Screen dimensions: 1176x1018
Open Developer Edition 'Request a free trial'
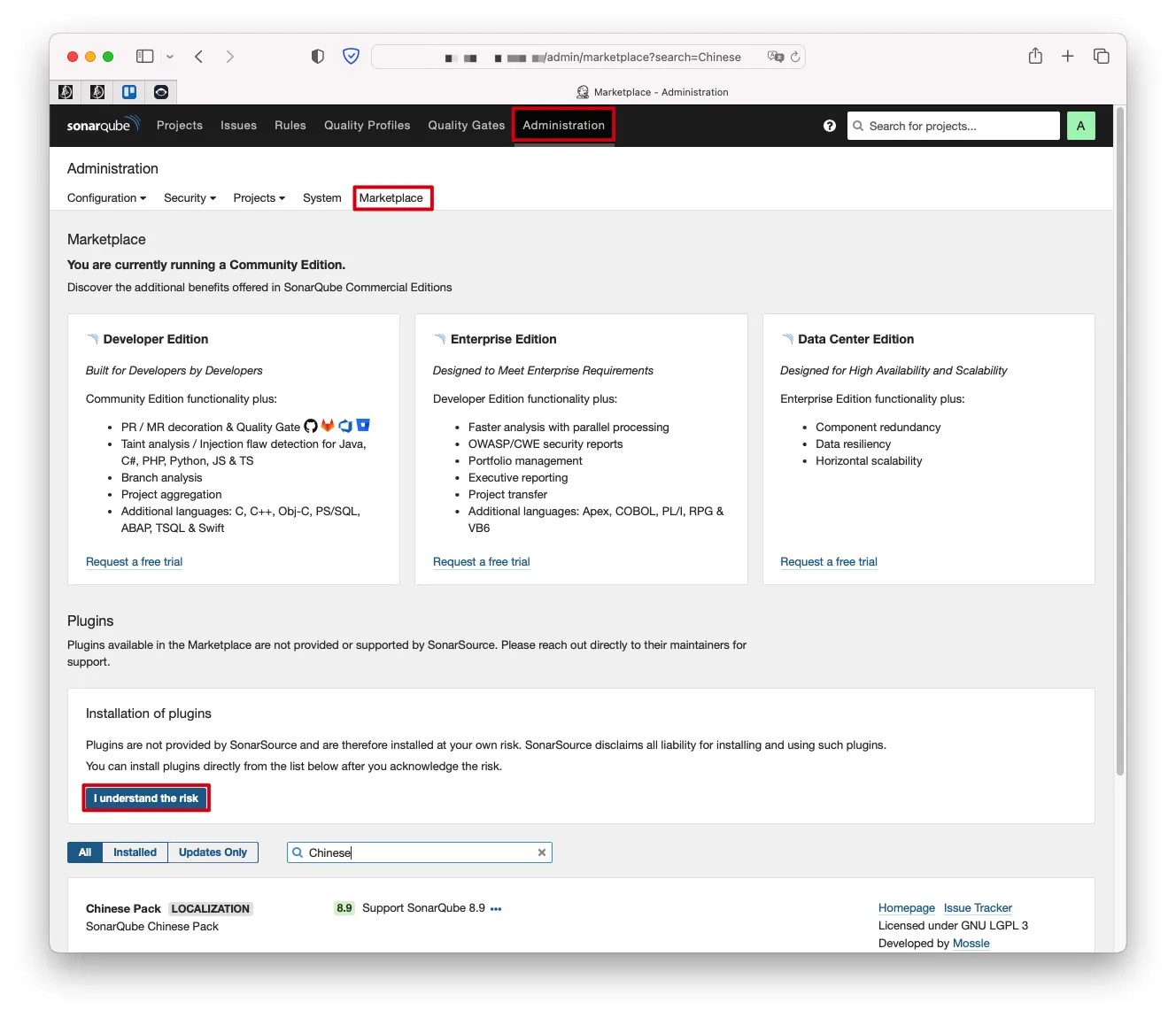pos(134,562)
